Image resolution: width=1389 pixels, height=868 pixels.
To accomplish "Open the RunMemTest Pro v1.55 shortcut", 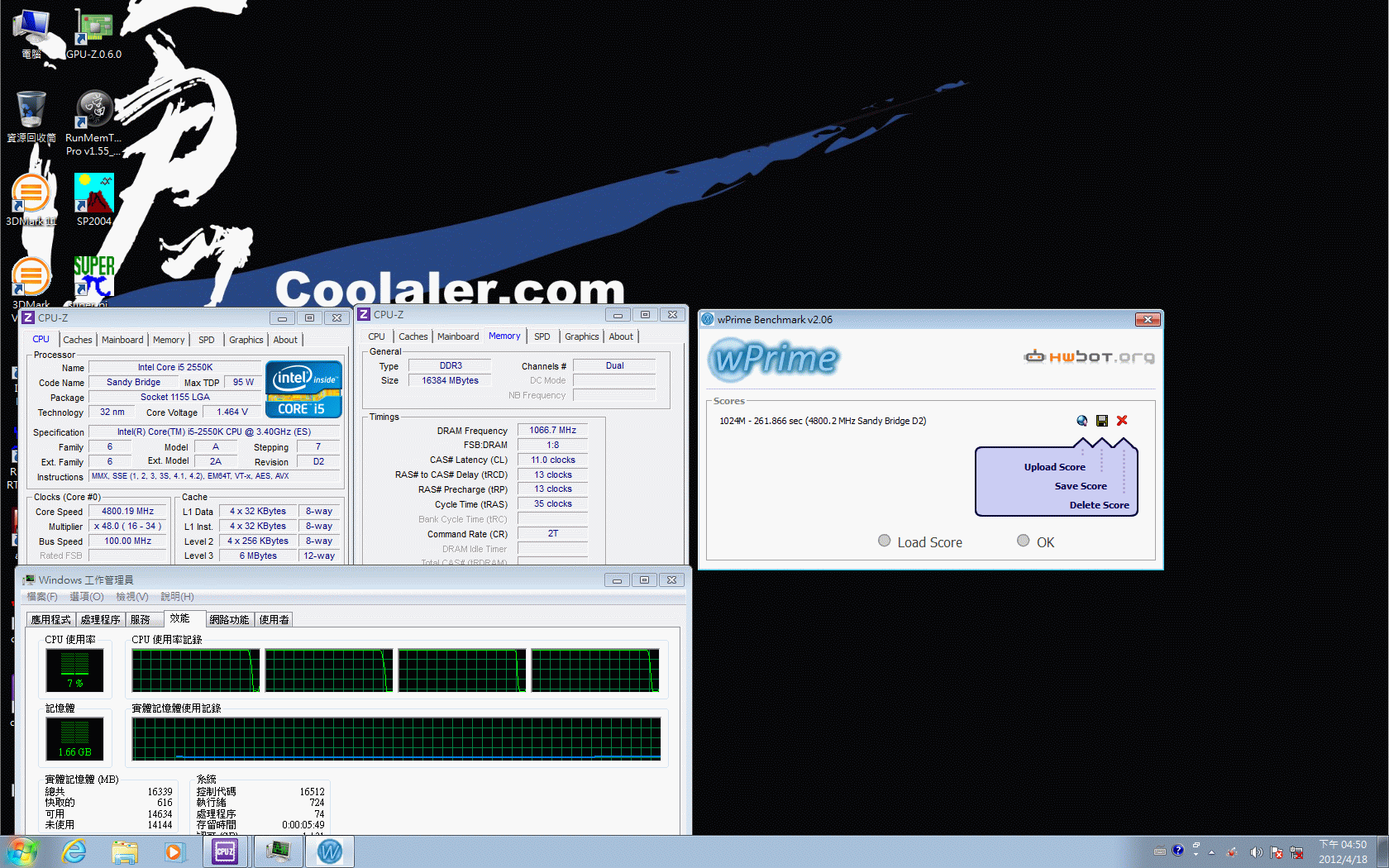I will [93, 122].
